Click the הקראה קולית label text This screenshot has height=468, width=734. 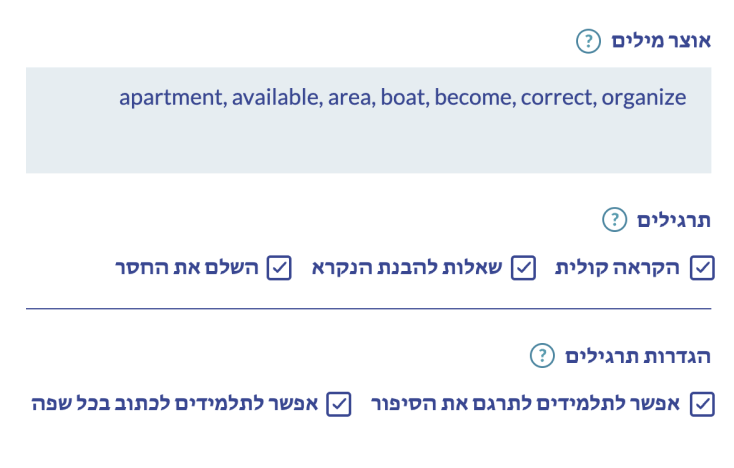pyautogui.click(x=617, y=268)
